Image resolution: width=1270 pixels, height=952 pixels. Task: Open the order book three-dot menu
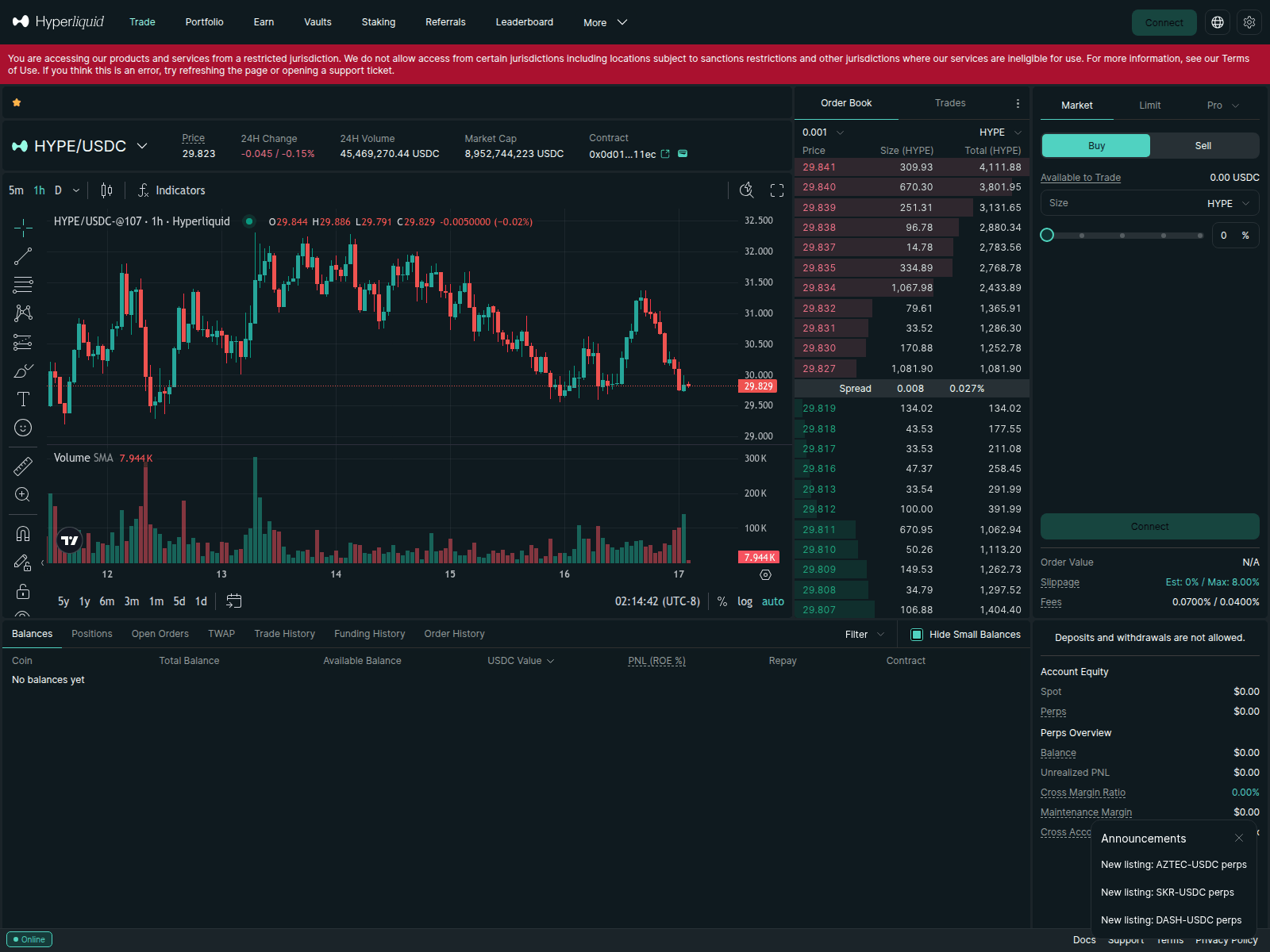pyautogui.click(x=1018, y=103)
